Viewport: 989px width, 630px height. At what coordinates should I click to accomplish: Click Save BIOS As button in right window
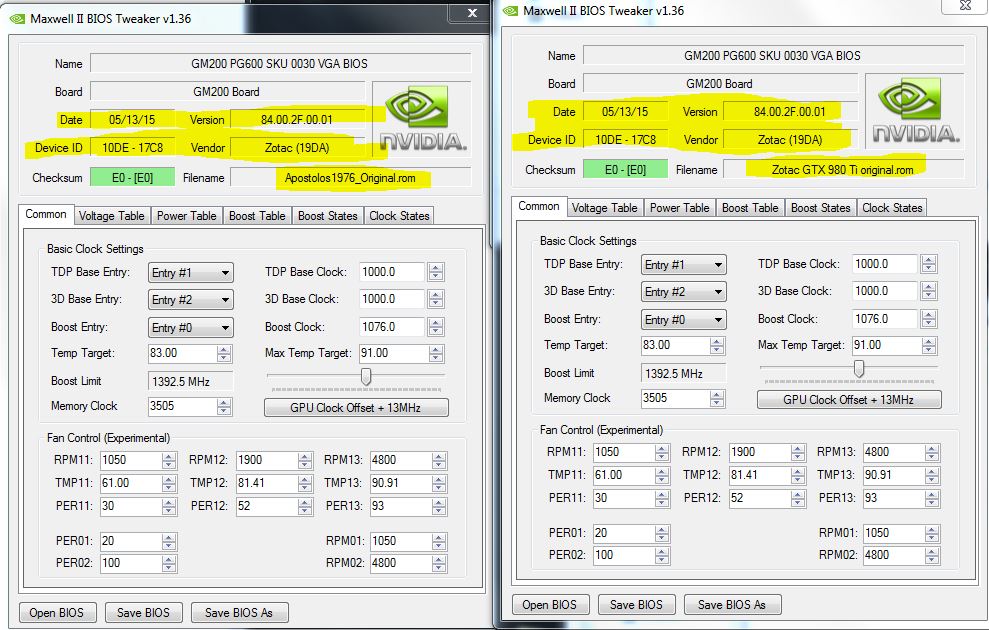click(732, 604)
